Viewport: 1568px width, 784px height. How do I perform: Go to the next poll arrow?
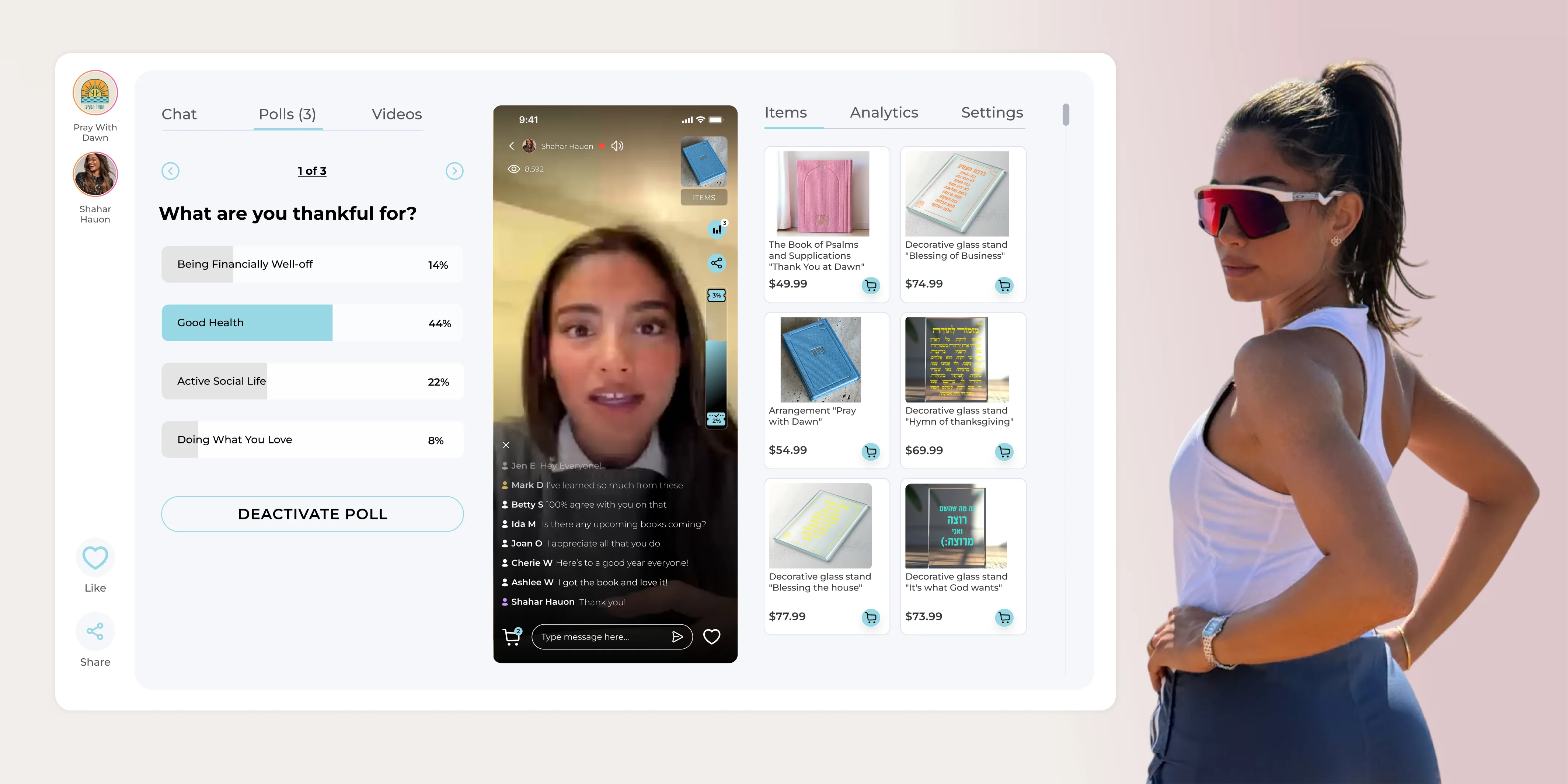point(454,171)
